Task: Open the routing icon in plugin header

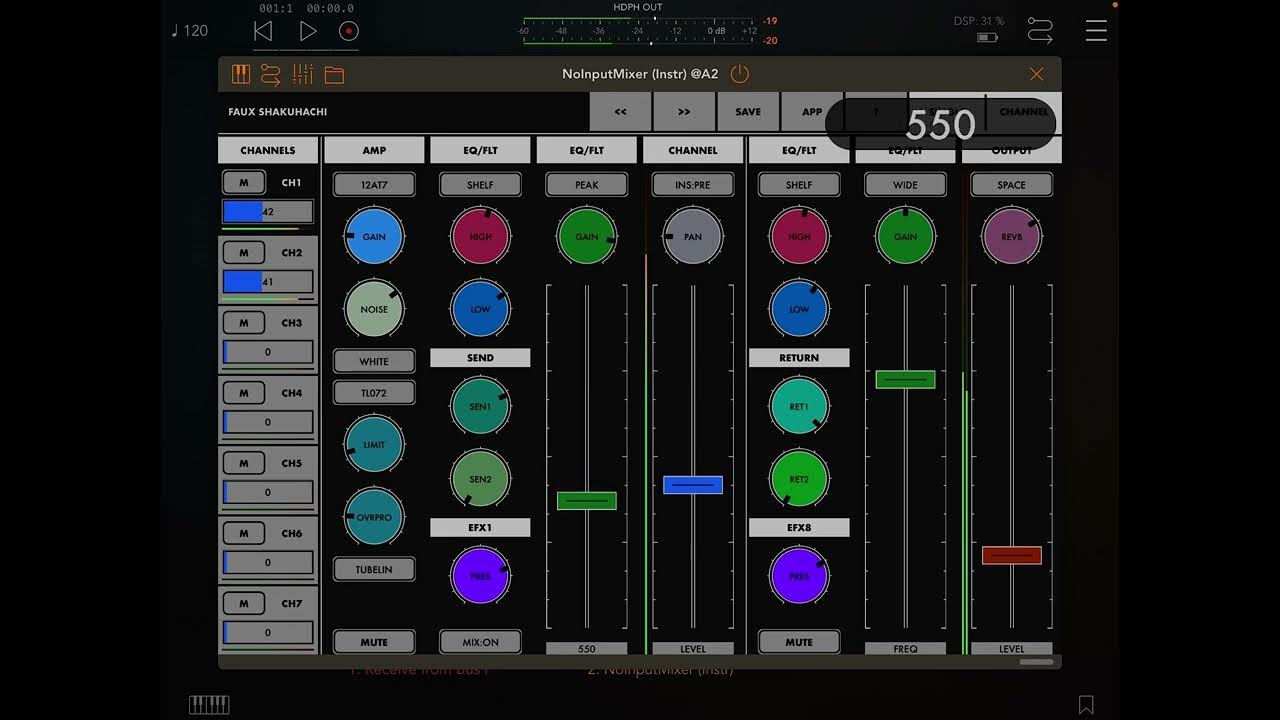Action: 271,74
